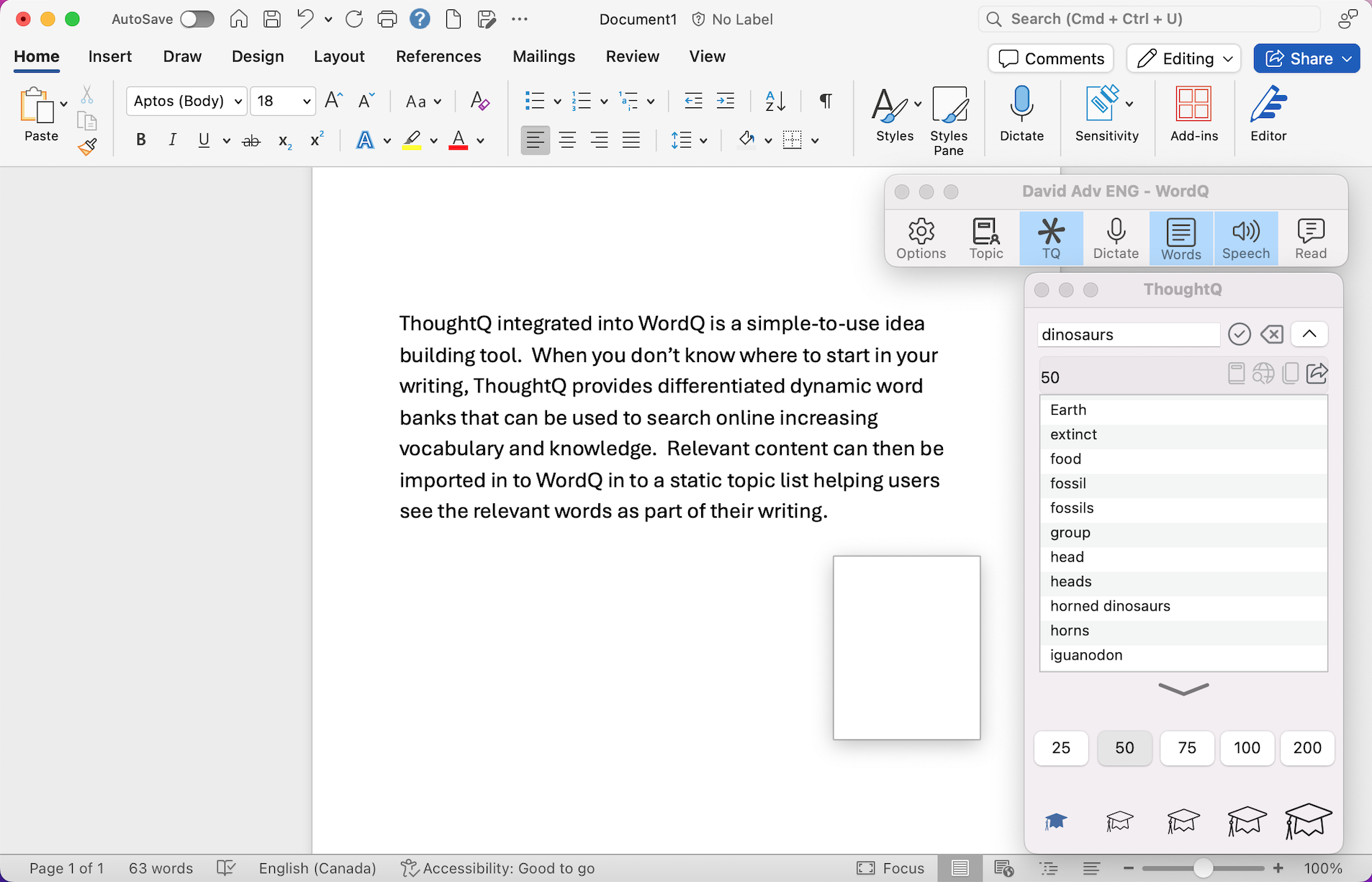This screenshot has width=1372, height=882.
Task: Open the References tab
Action: coord(438,56)
